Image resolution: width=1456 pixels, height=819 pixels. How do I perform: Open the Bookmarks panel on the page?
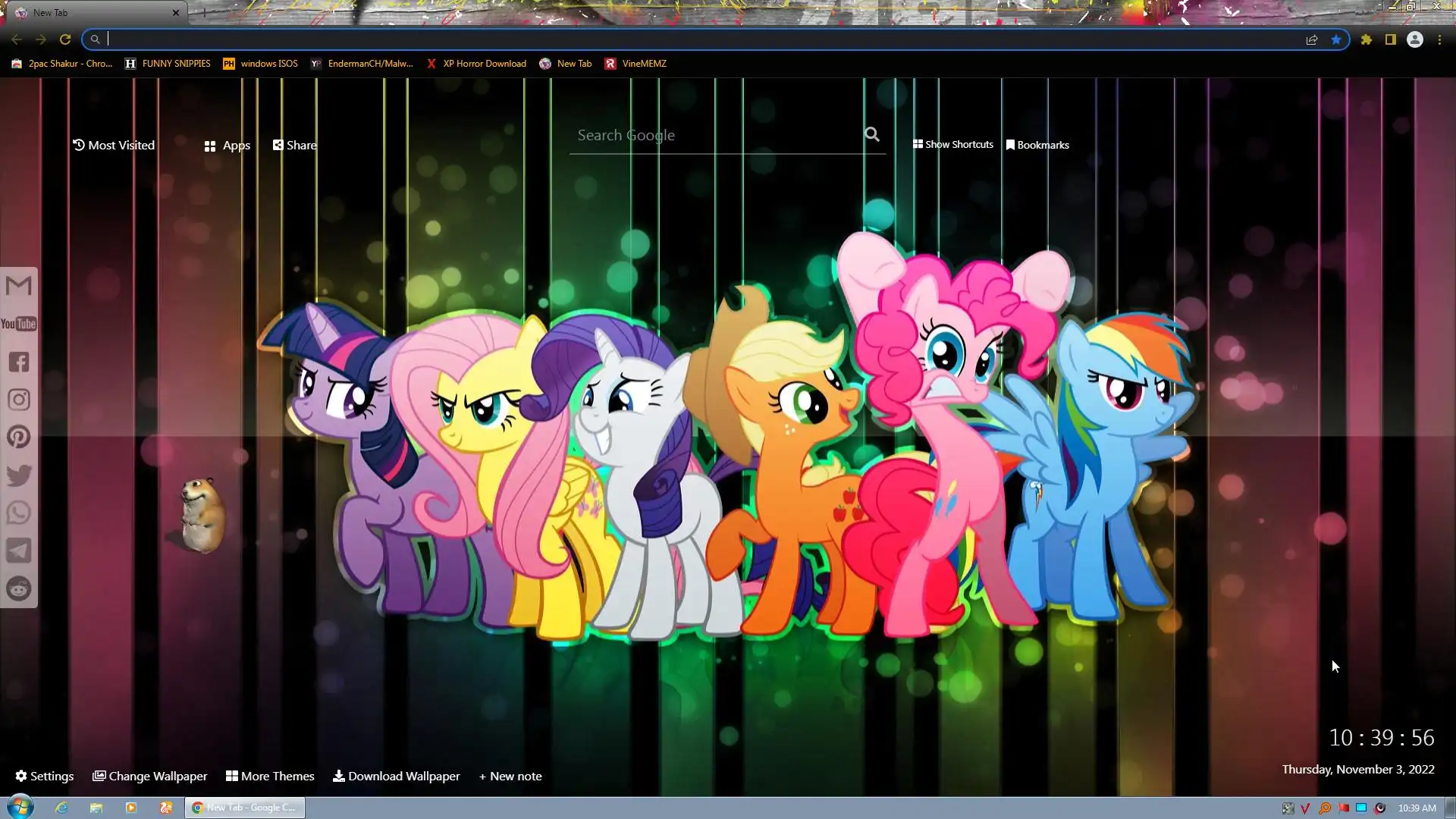(1037, 145)
